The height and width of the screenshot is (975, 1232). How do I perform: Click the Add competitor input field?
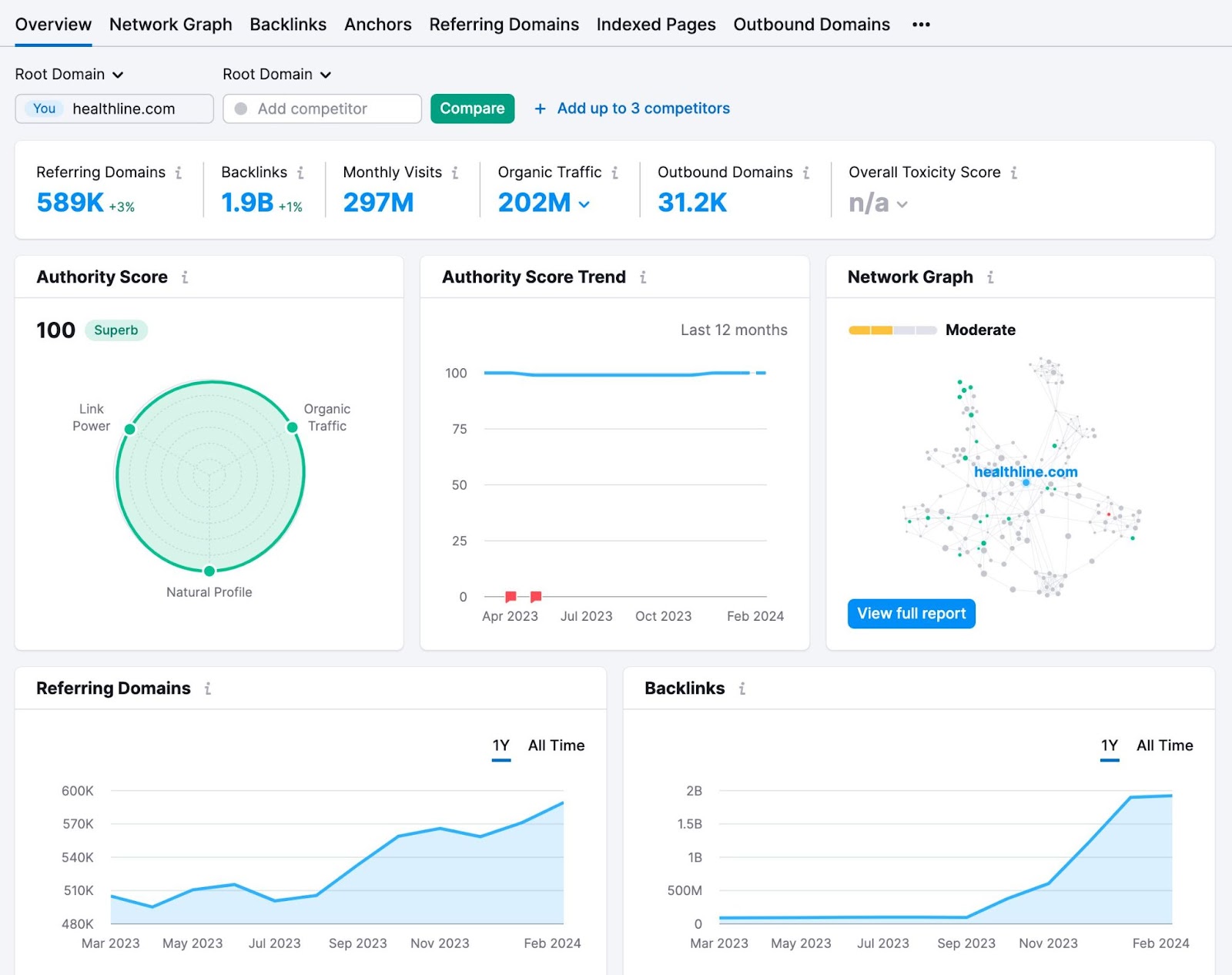(x=323, y=109)
